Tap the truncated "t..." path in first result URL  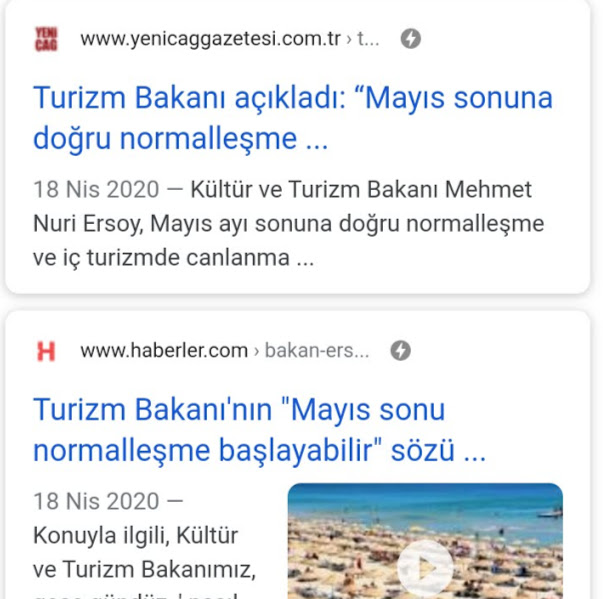pos(368,39)
